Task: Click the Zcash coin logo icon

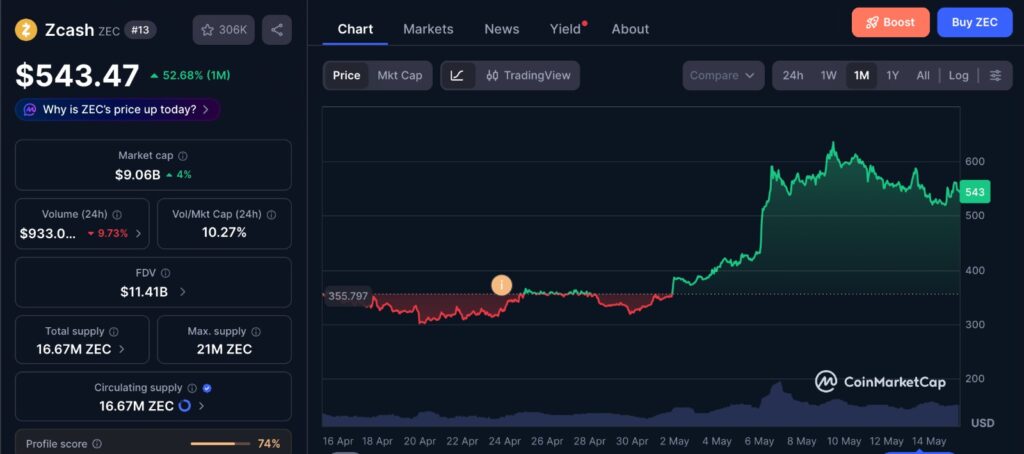Action: pyautogui.click(x=26, y=29)
